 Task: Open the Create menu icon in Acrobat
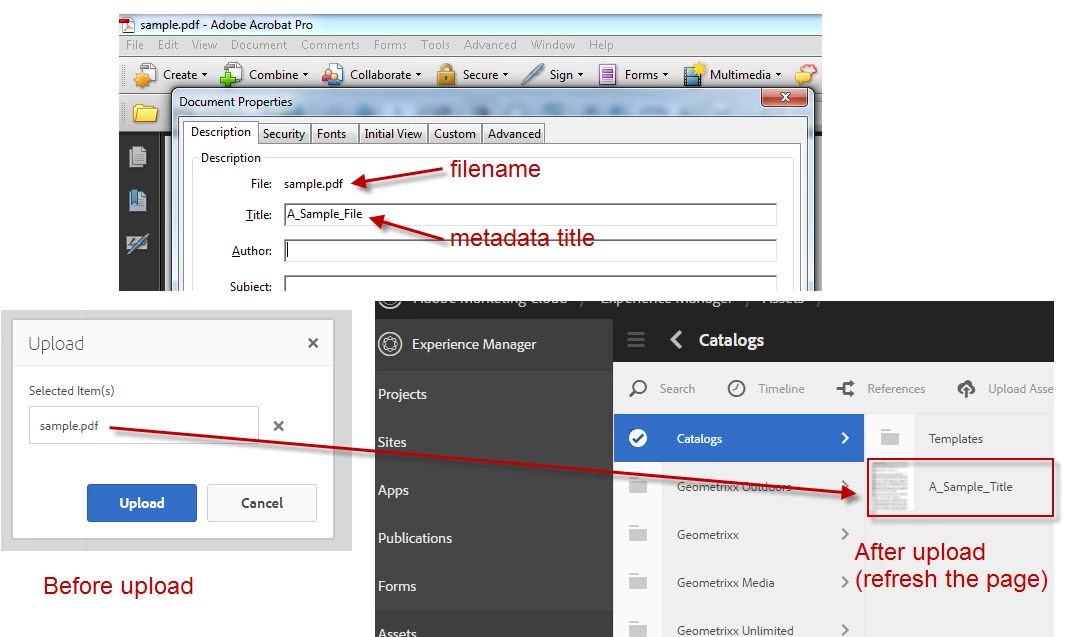pyautogui.click(x=144, y=75)
